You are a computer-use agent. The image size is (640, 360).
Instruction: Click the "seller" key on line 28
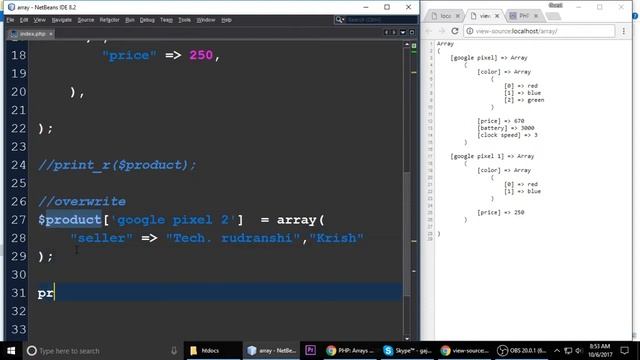pos(101,238)
